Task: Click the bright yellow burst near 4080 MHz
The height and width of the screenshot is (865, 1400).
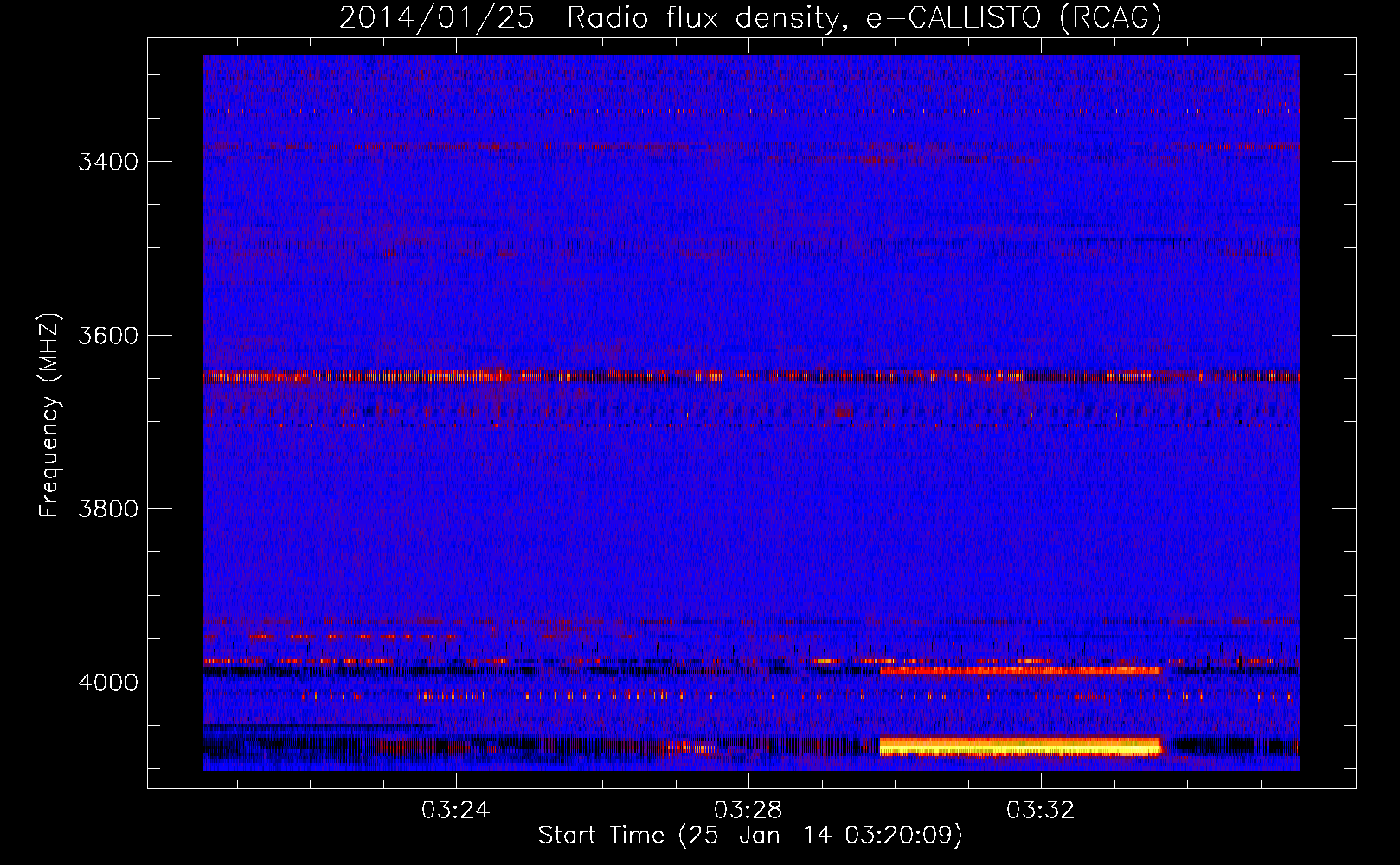Action: coord(1020,746)
